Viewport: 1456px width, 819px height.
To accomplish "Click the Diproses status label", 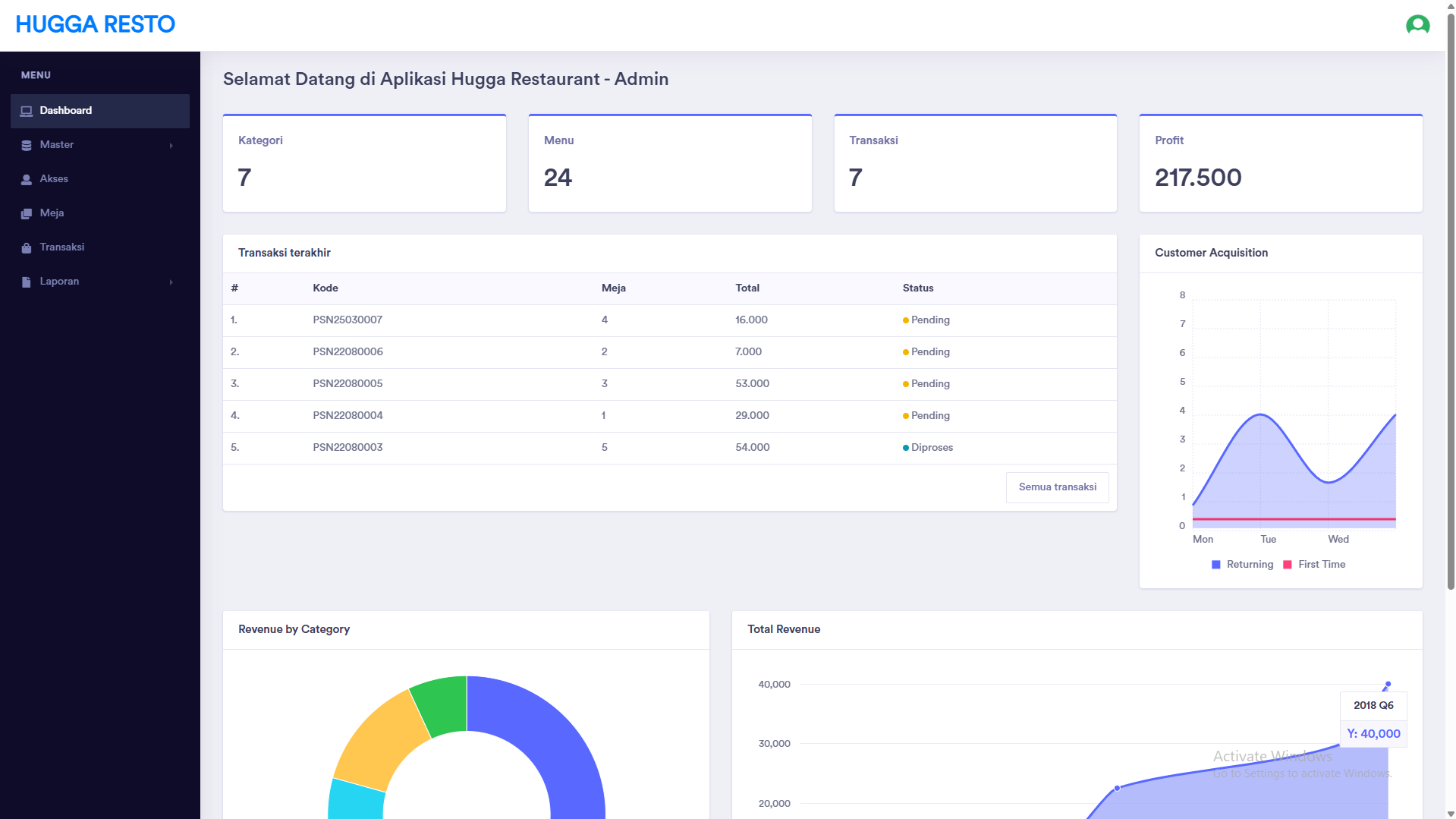I will (x=932, y=448).
